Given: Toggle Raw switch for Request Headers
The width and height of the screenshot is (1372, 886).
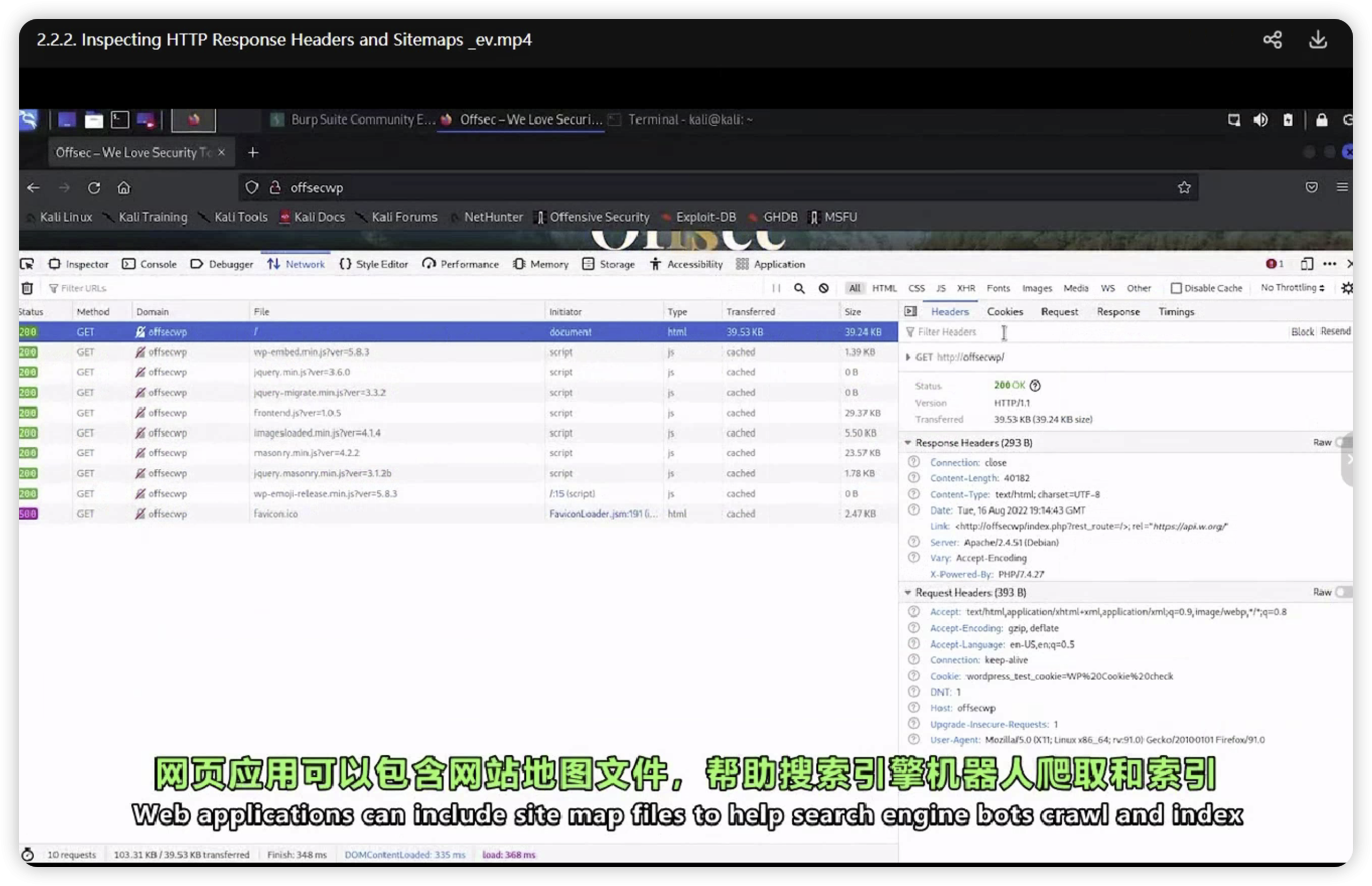Looking at the screenshot, I should pos(1343,592).
